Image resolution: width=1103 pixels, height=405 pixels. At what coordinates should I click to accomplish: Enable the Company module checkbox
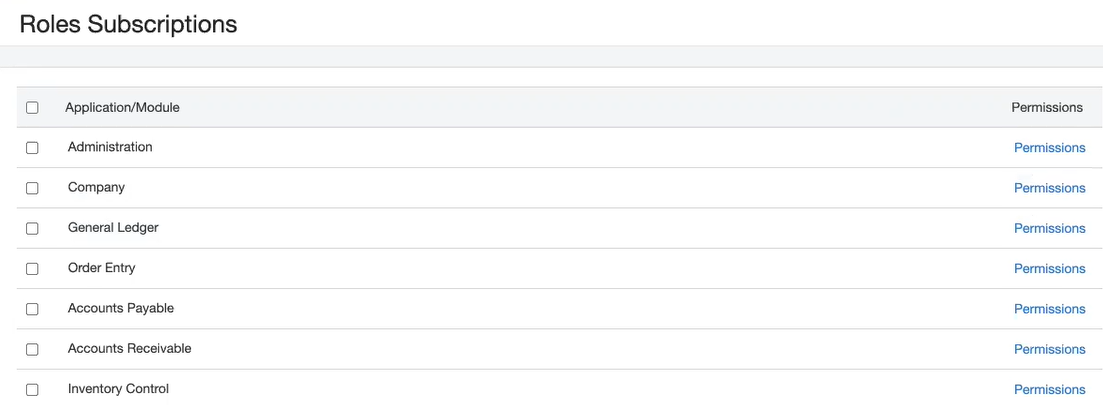[32, 188]
